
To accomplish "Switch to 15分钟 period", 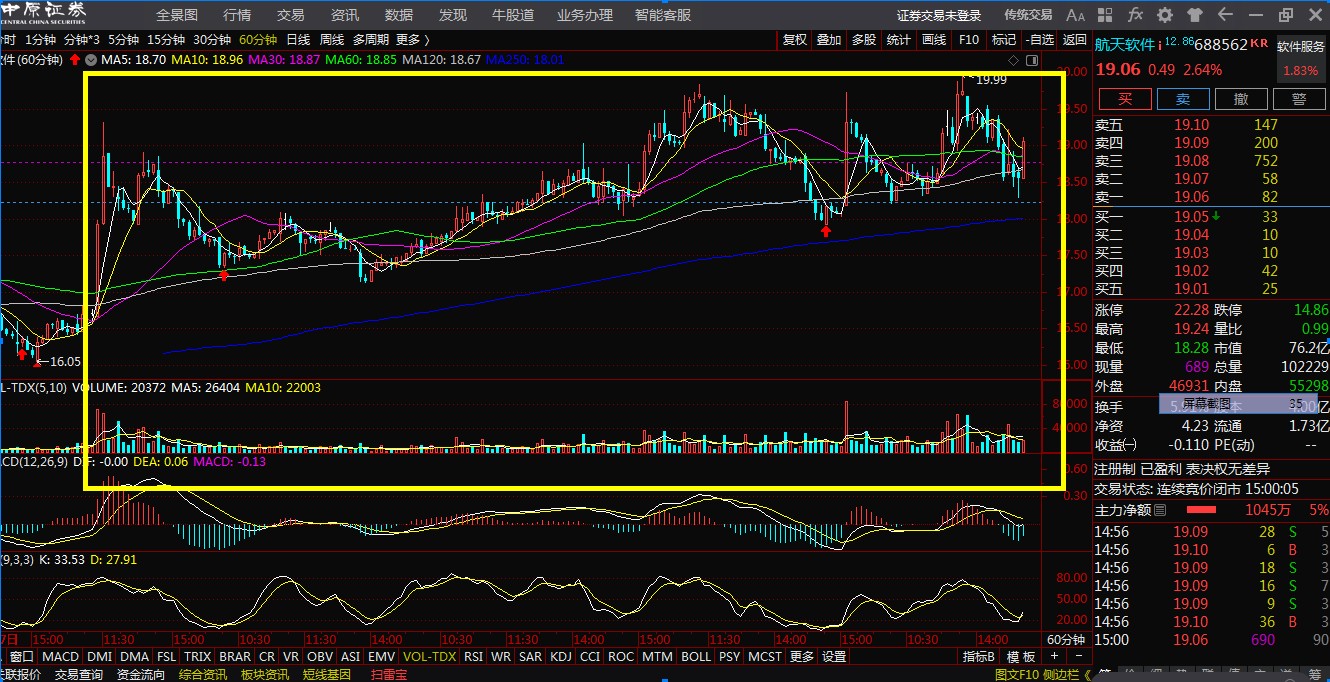I will 166,40.
